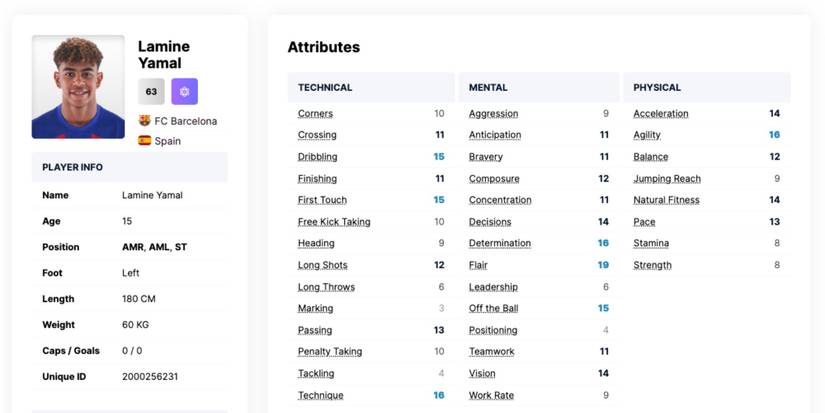Click the Agility attribute link
Image resolution: width=825 pixels, height=413 pixels.
(x=646, y=135)
